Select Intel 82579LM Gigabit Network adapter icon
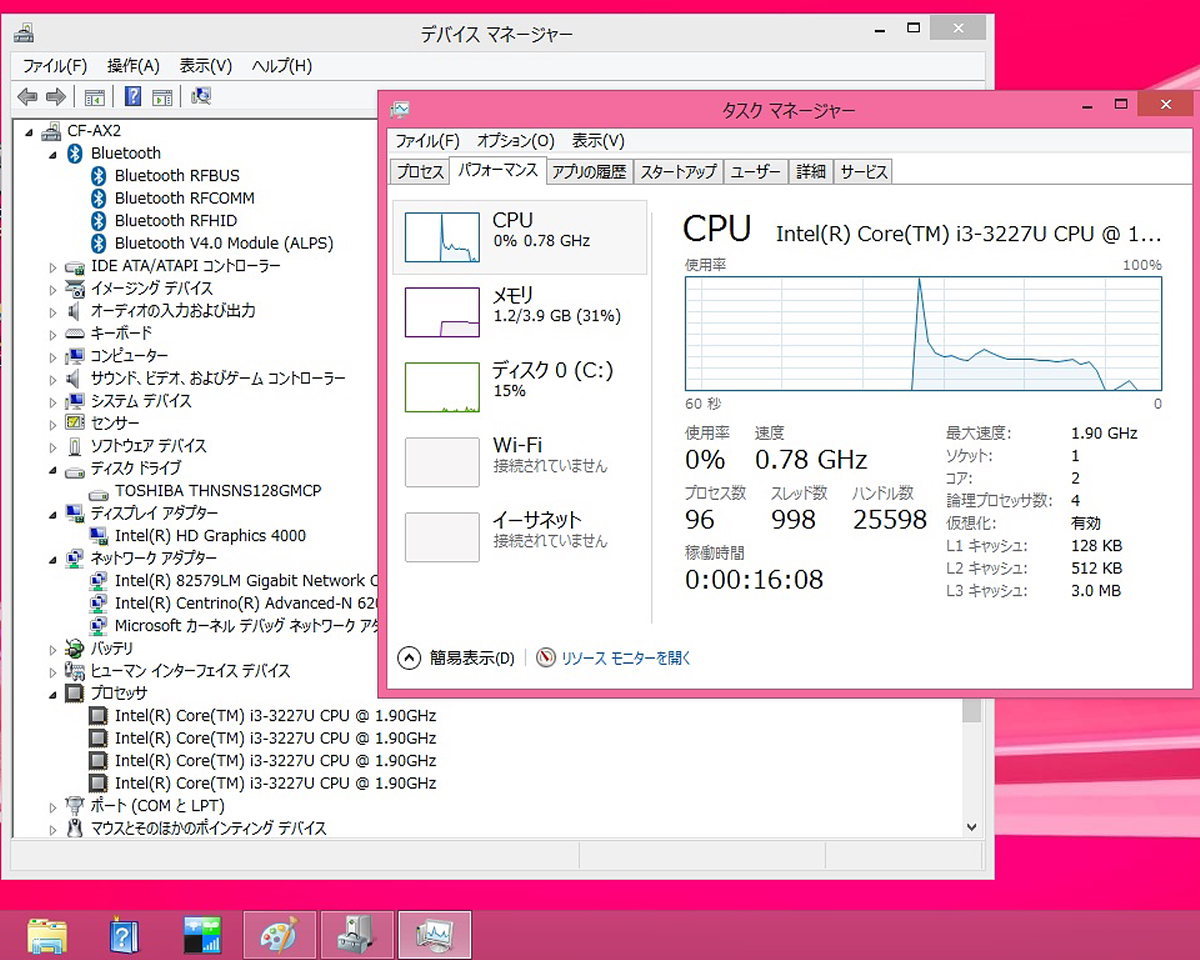 point(98,581)
